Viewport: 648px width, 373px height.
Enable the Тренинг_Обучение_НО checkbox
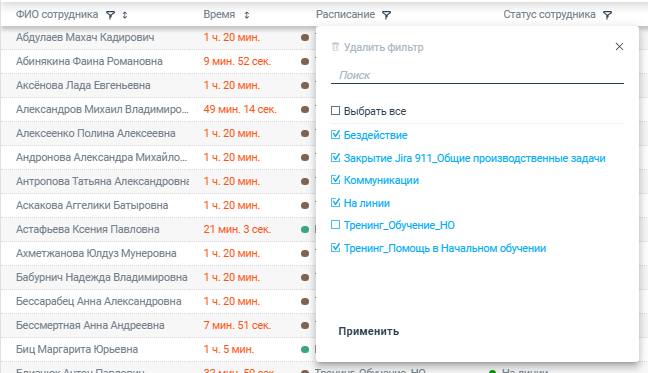(336, 225)
